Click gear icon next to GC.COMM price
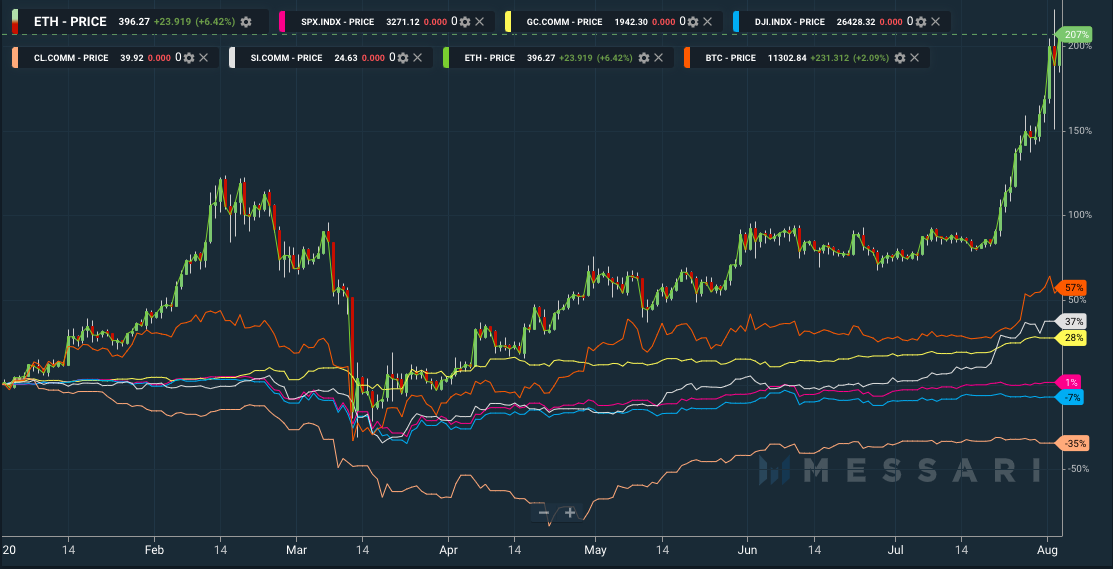 click(691, 21)
